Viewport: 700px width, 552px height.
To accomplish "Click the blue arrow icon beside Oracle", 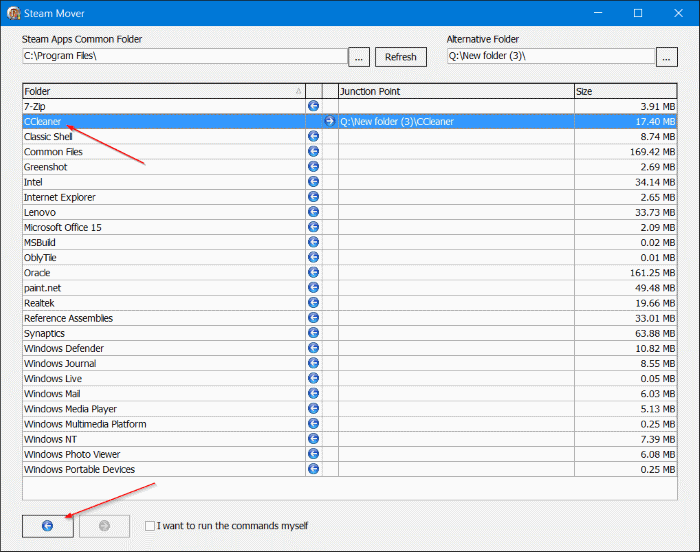I will 313,272.
